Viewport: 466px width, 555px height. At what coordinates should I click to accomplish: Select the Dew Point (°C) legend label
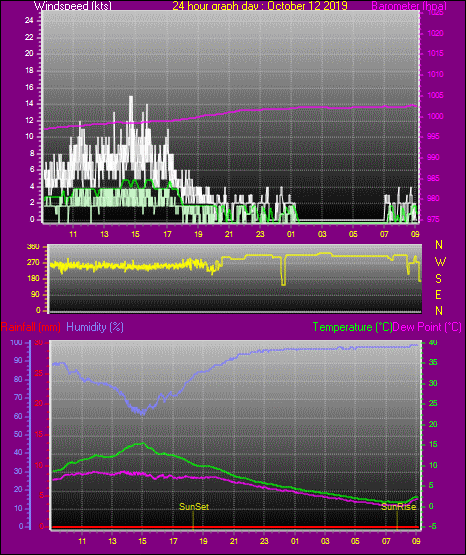[427, 327]
